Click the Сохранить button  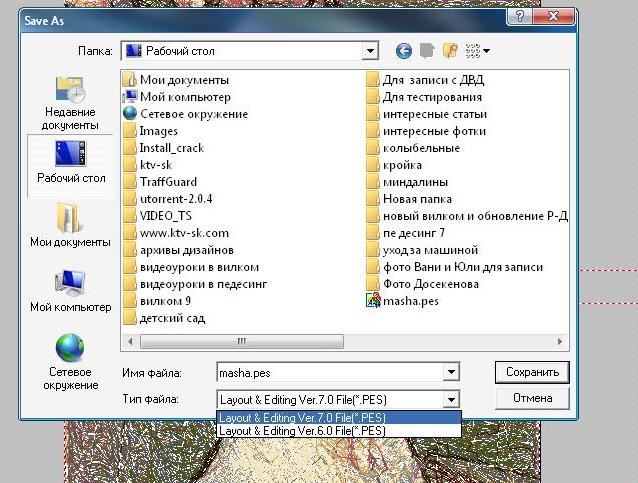(531, 372)
